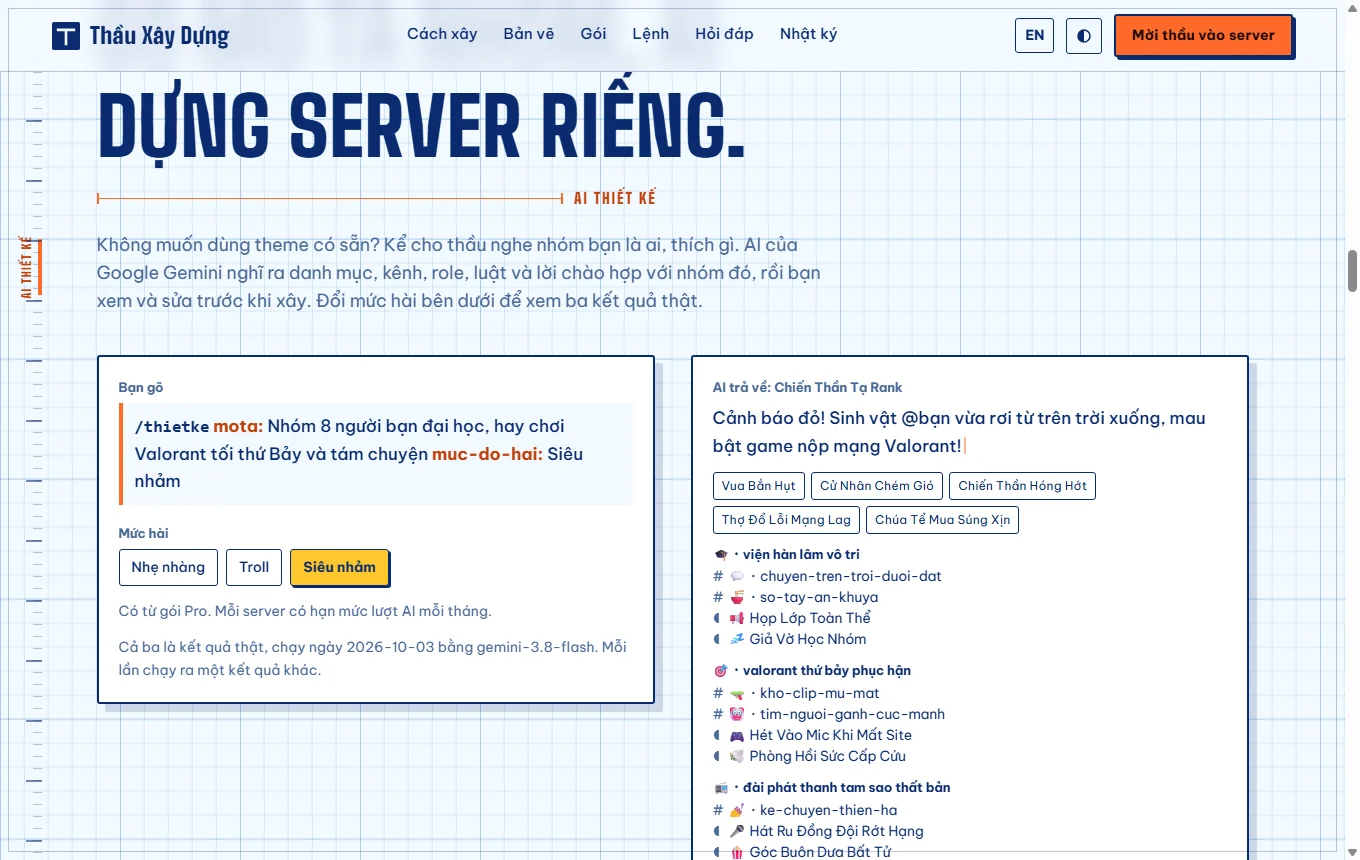1360x860 pixels.
Task: Click the Thầu Xây Dựng T logo icon
Action: (x=66, y=36)
